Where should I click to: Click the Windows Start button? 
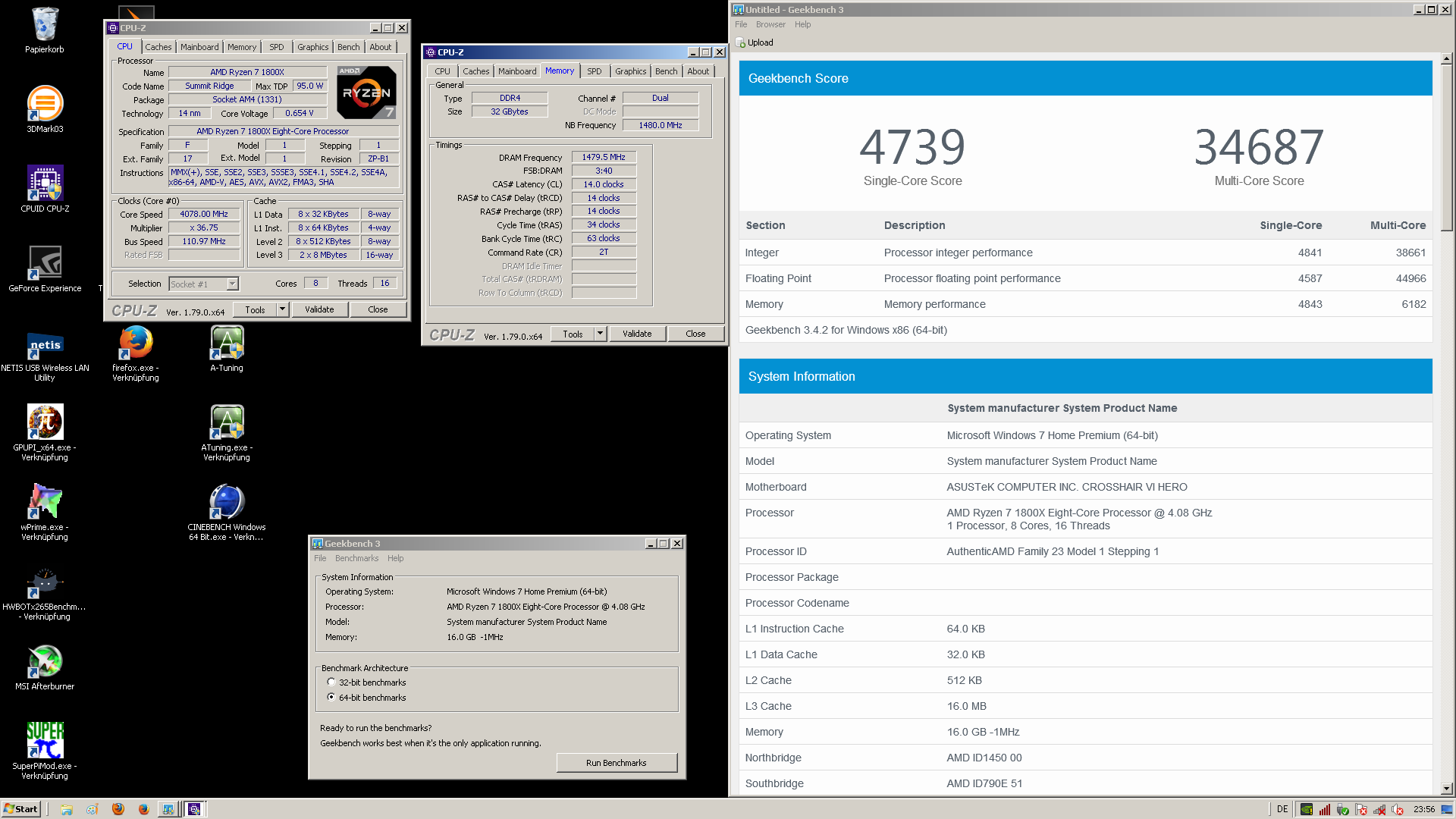20,809
